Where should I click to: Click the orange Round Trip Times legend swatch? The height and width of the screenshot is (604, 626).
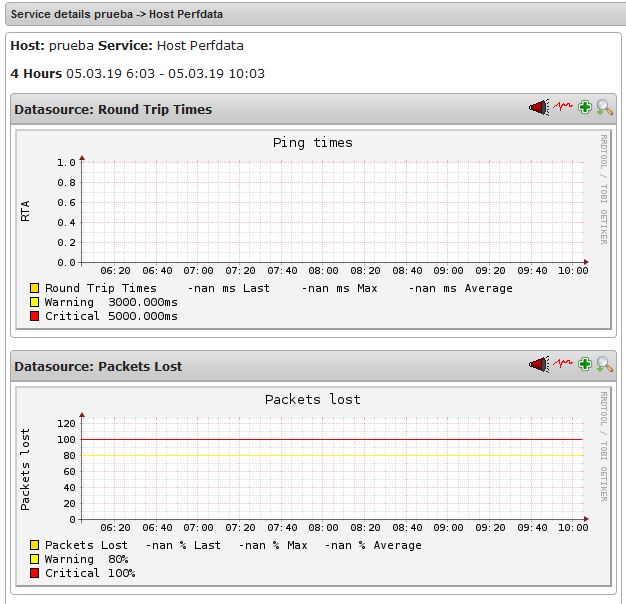point(35,289)
